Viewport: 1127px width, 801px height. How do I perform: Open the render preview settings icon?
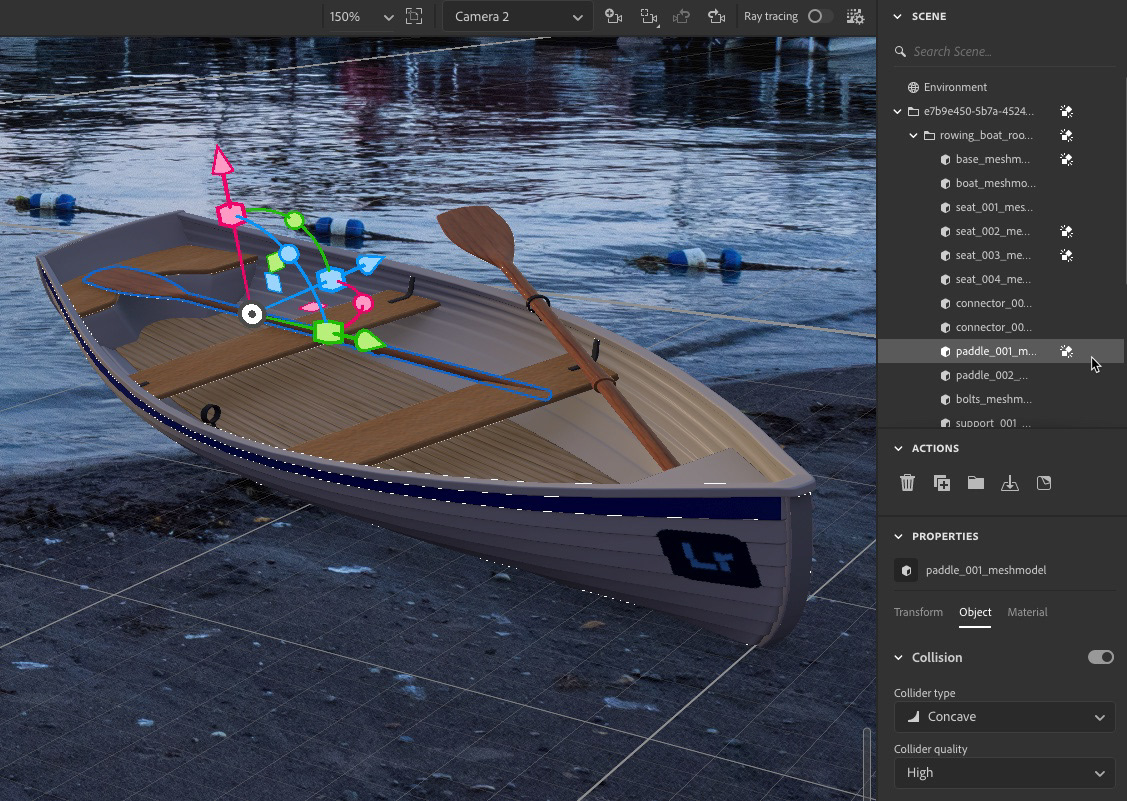(855, 17)
